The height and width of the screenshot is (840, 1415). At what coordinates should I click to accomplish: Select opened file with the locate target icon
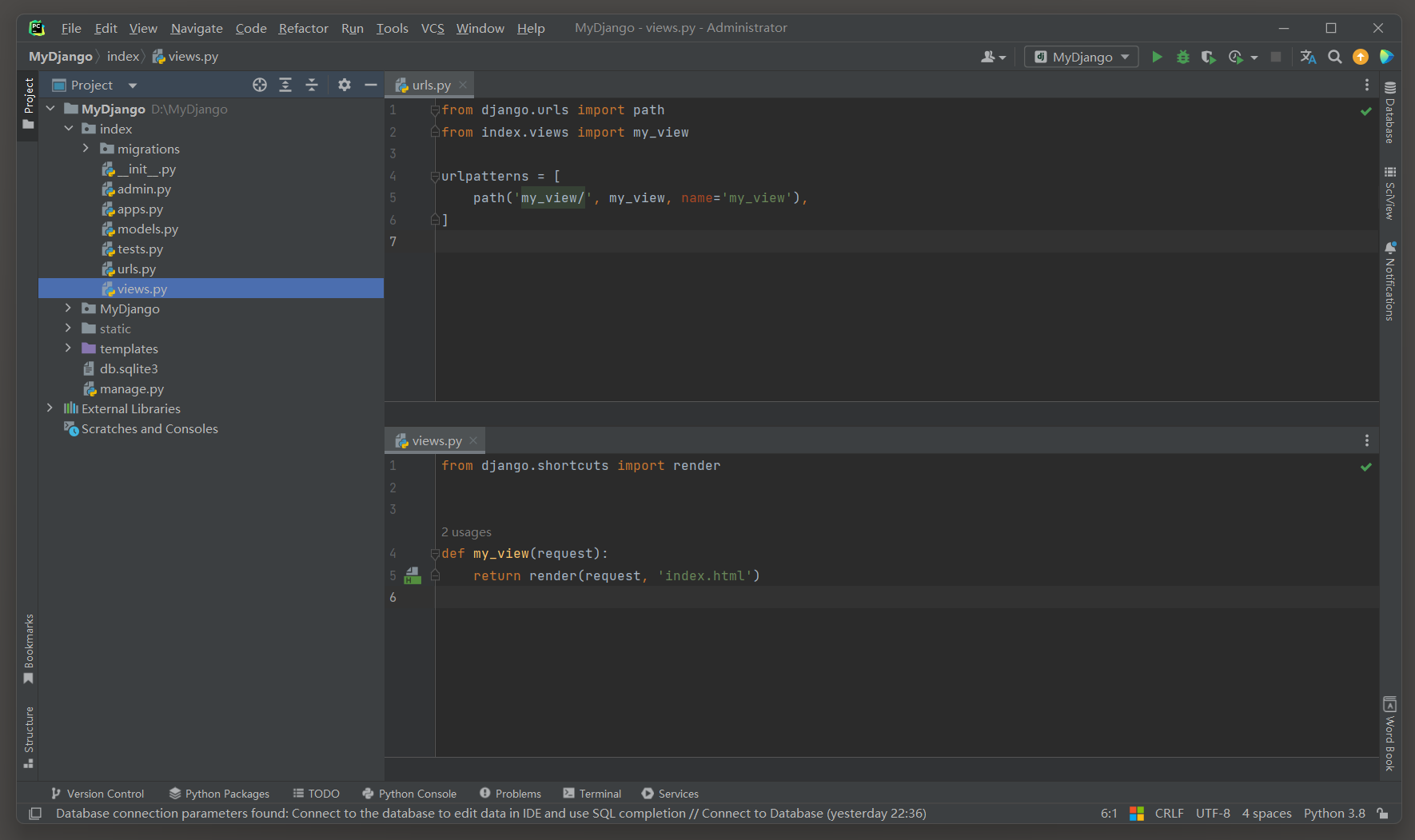coord(260,85)
